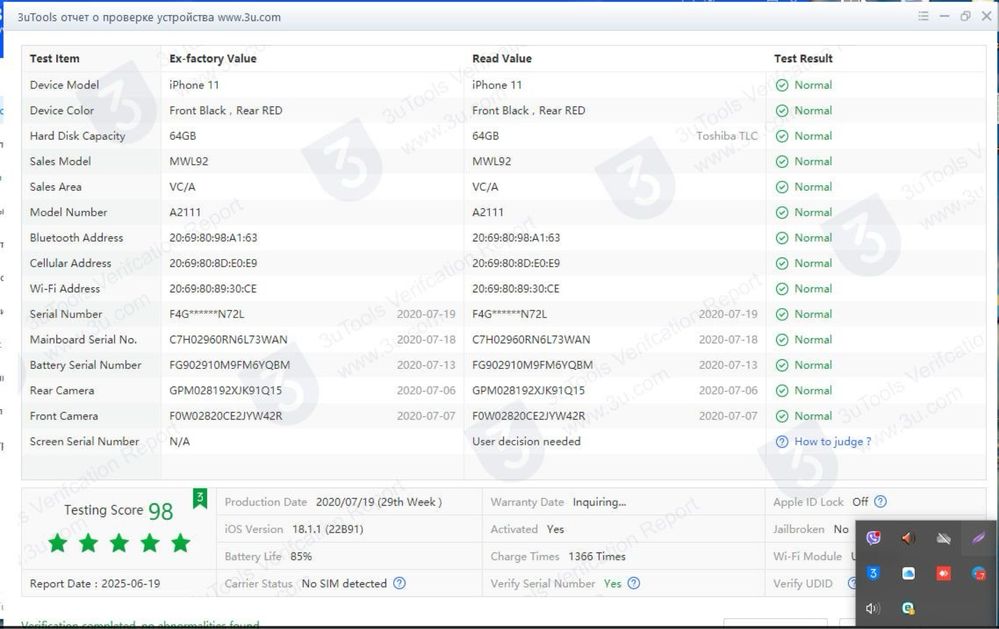Screen dimensions: 999x629
Task: Click read value battery serial FG902910M9FM6YQBM
Action: (x=532, y=365)
